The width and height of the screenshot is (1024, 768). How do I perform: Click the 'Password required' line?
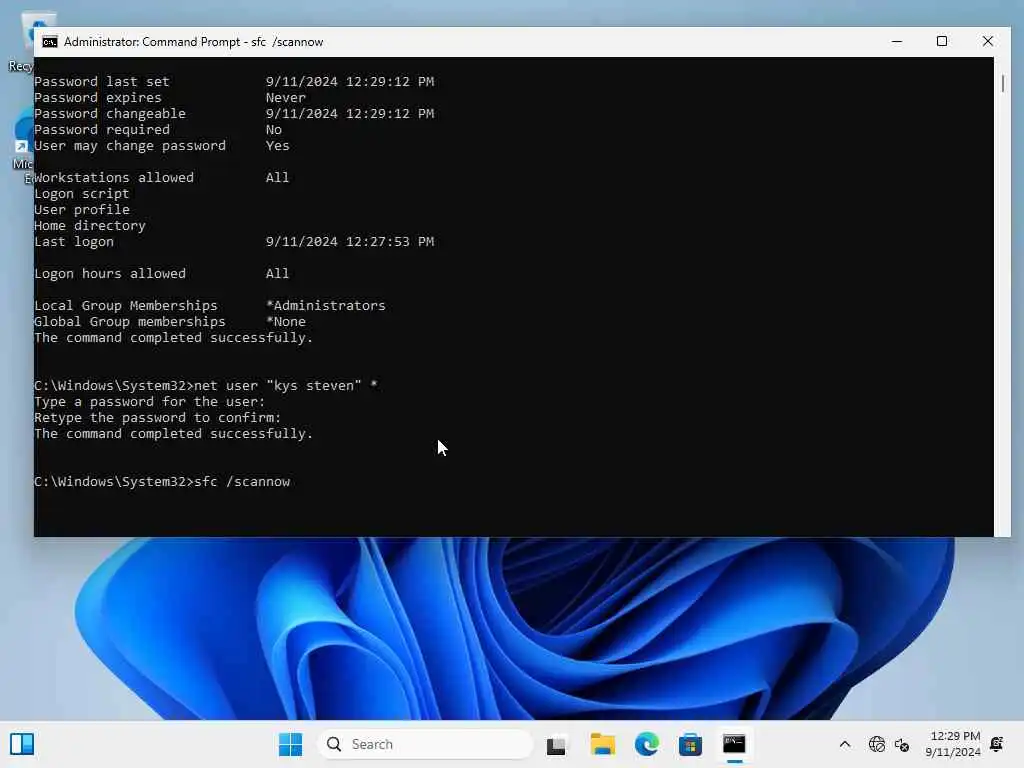[158, 130]
